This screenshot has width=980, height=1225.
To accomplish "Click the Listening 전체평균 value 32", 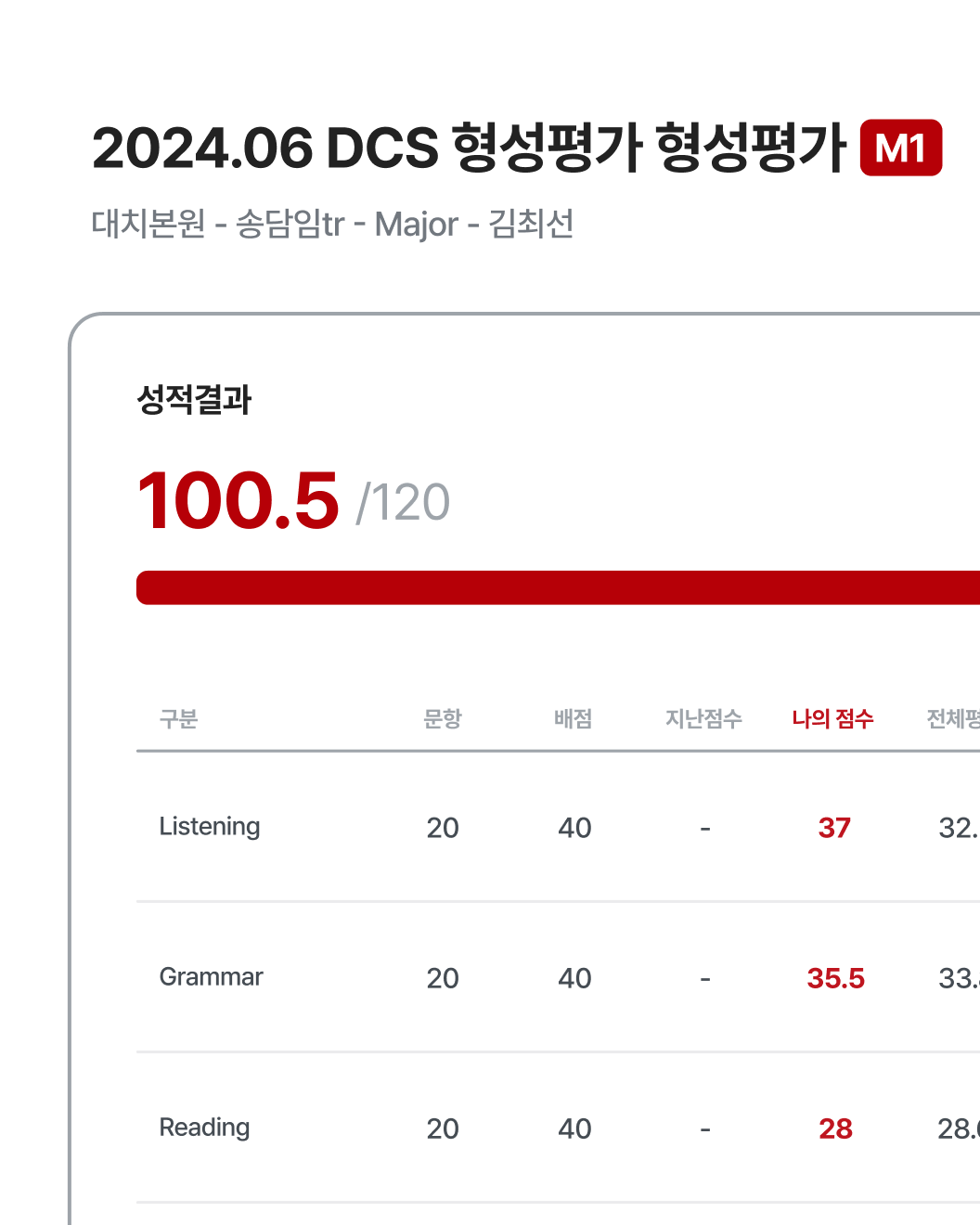I will (x=959, y=828).
